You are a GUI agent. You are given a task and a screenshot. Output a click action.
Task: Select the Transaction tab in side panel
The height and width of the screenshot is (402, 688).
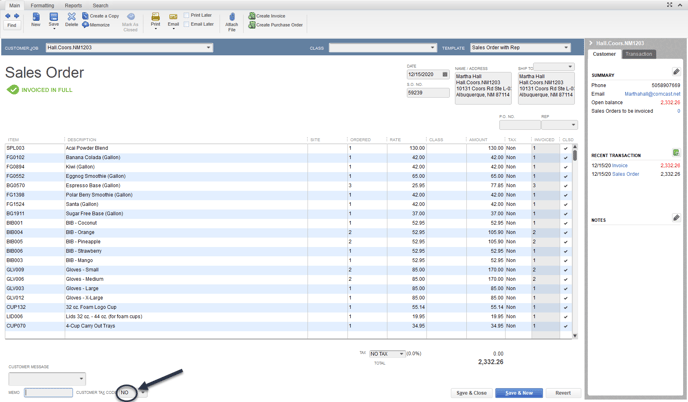pyautogui.click(x=639, y=54)
